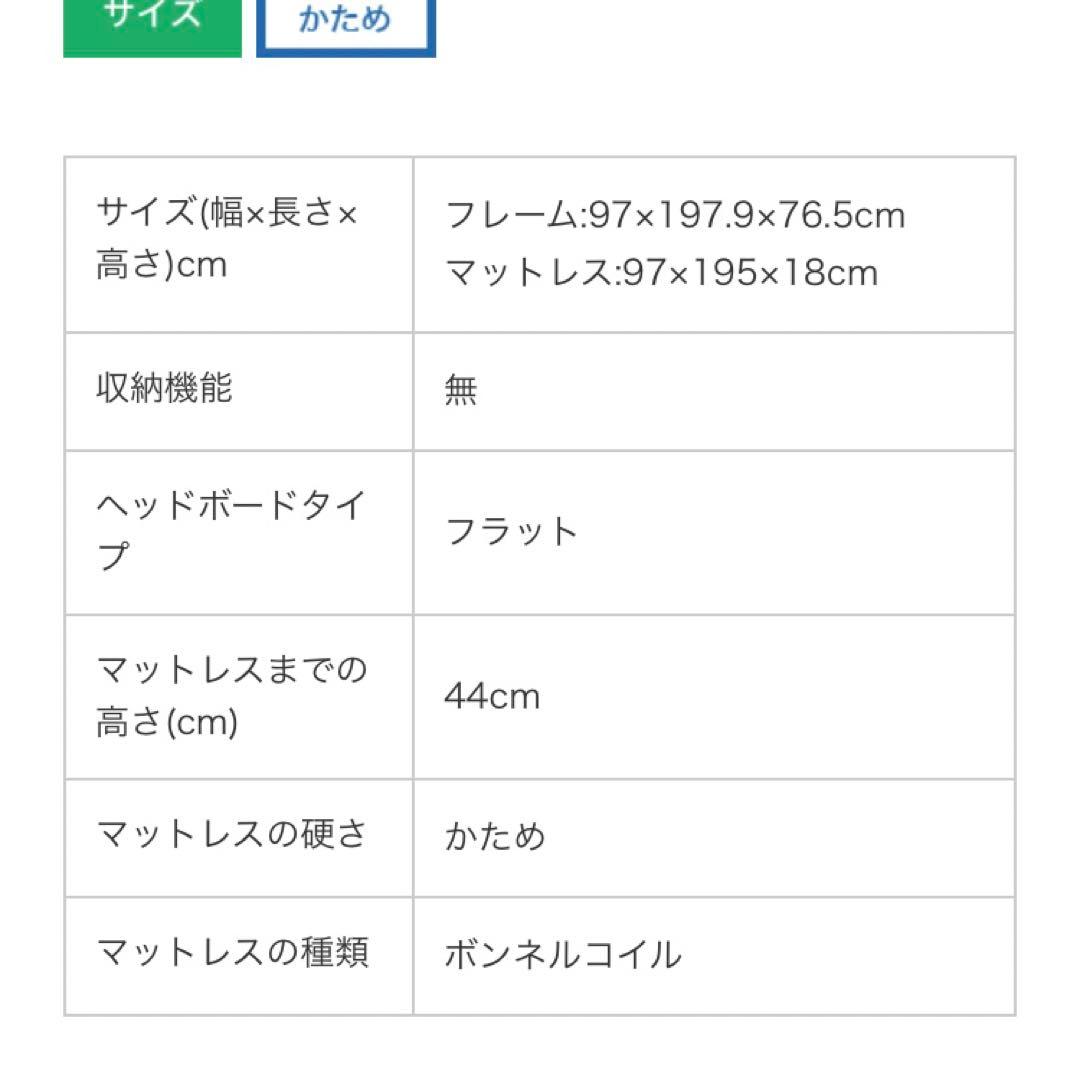Click the 97×197.9×76.5cm frame dimensions
This screenshot has width=1080, height=1080.
[746, 215]
